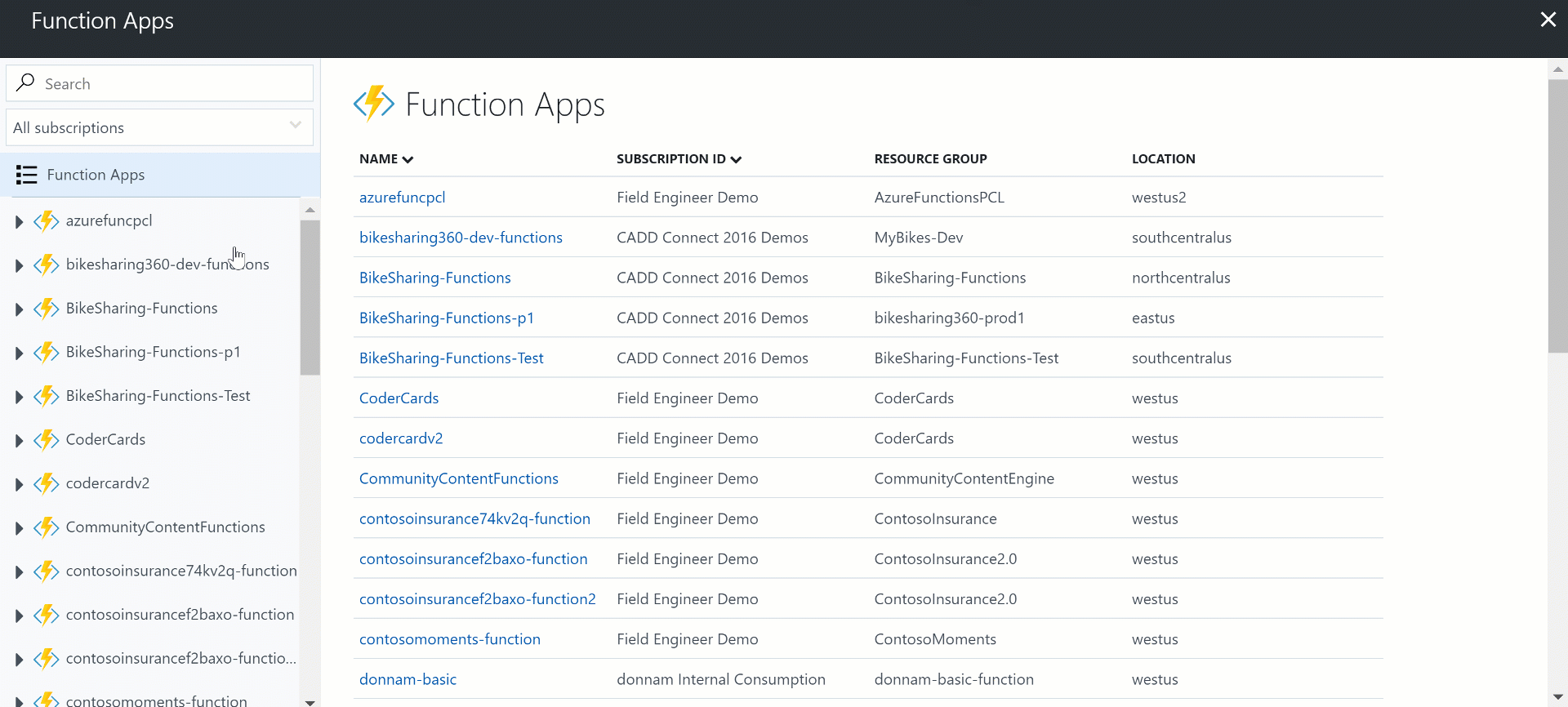Click the large Function Apps header logo

[374, 104]
